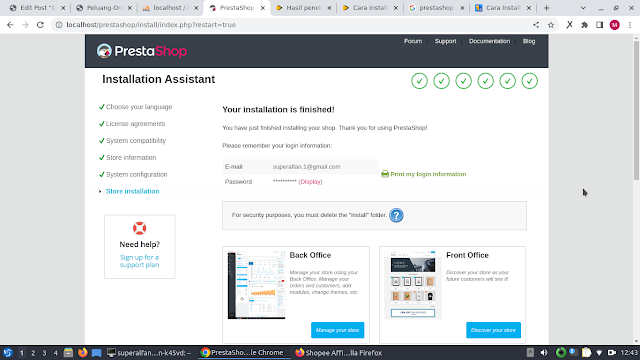Bookmark this page with the star icon

(x=551, y=25)
